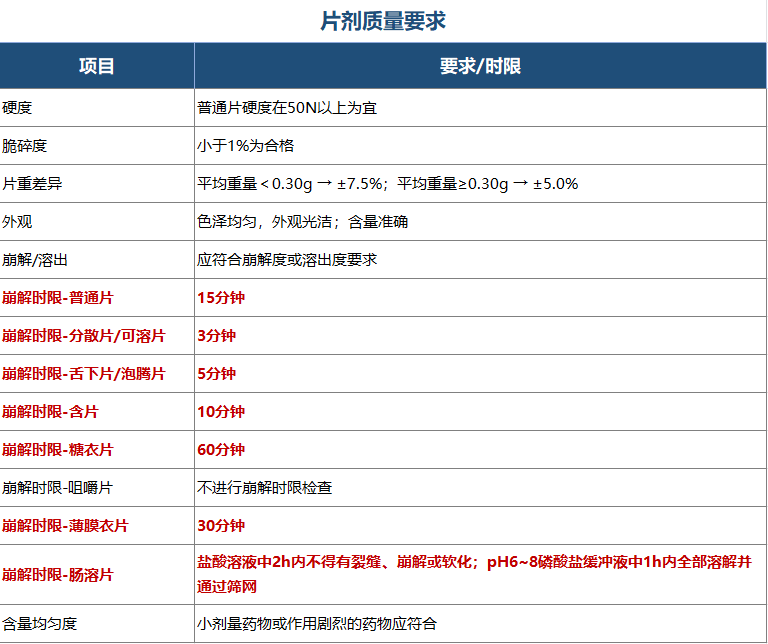The width and height of the screenshot is (768, 644).
Task: Click the value 5分钟
Action: 216,374
